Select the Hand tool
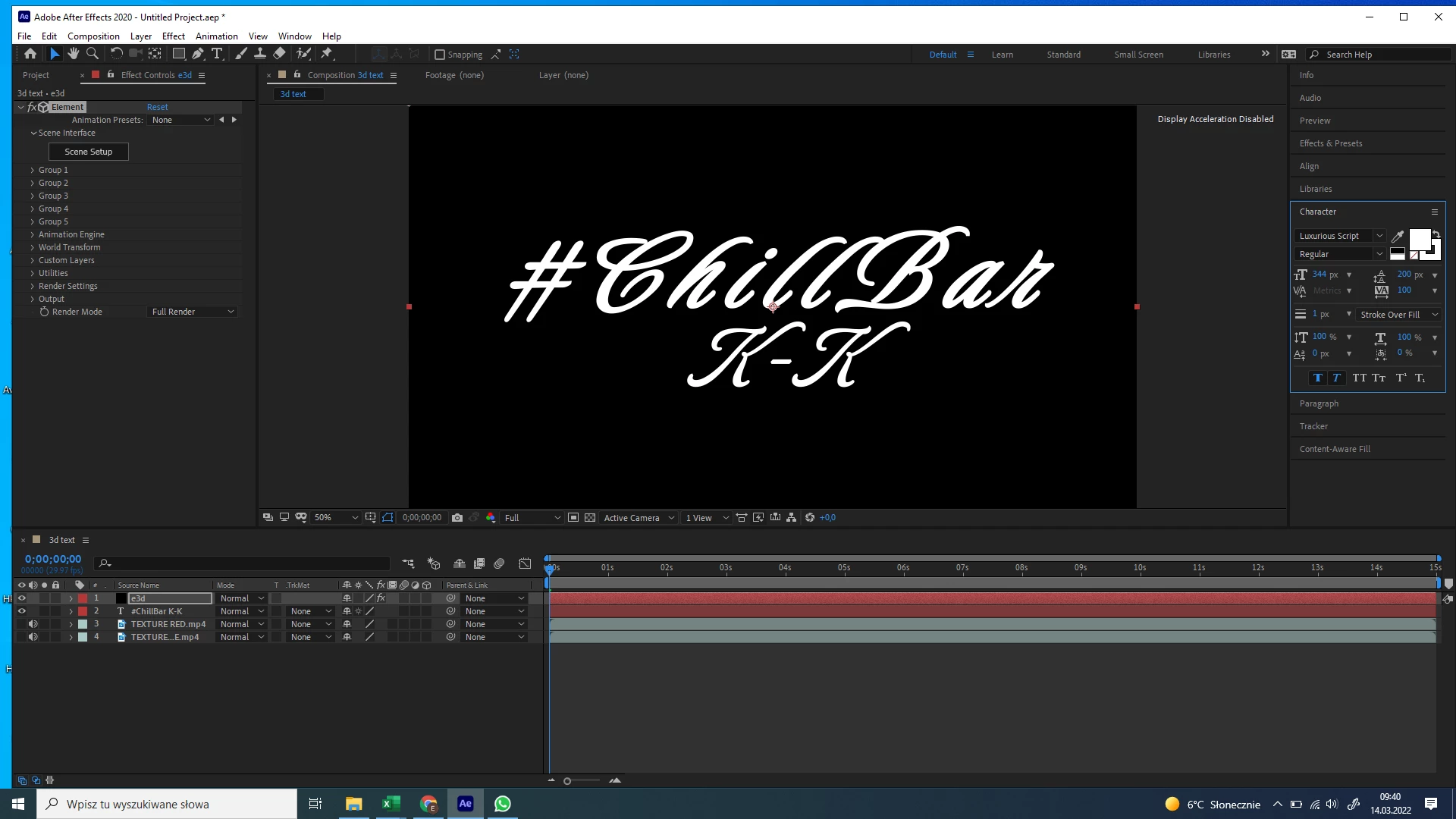The width and height of the screenshot is (1456, 819). tap(74, 54)
